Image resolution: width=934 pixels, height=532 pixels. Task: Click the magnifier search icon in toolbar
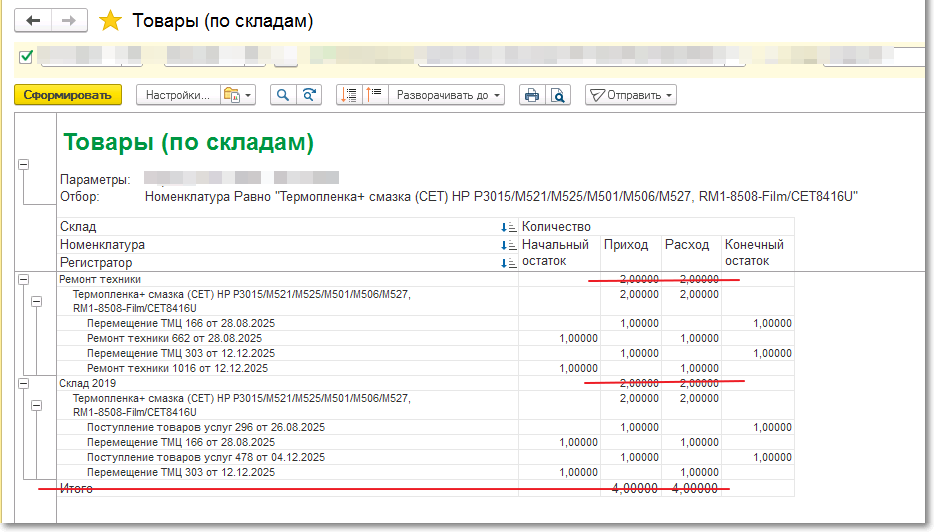tap(283, 95)
